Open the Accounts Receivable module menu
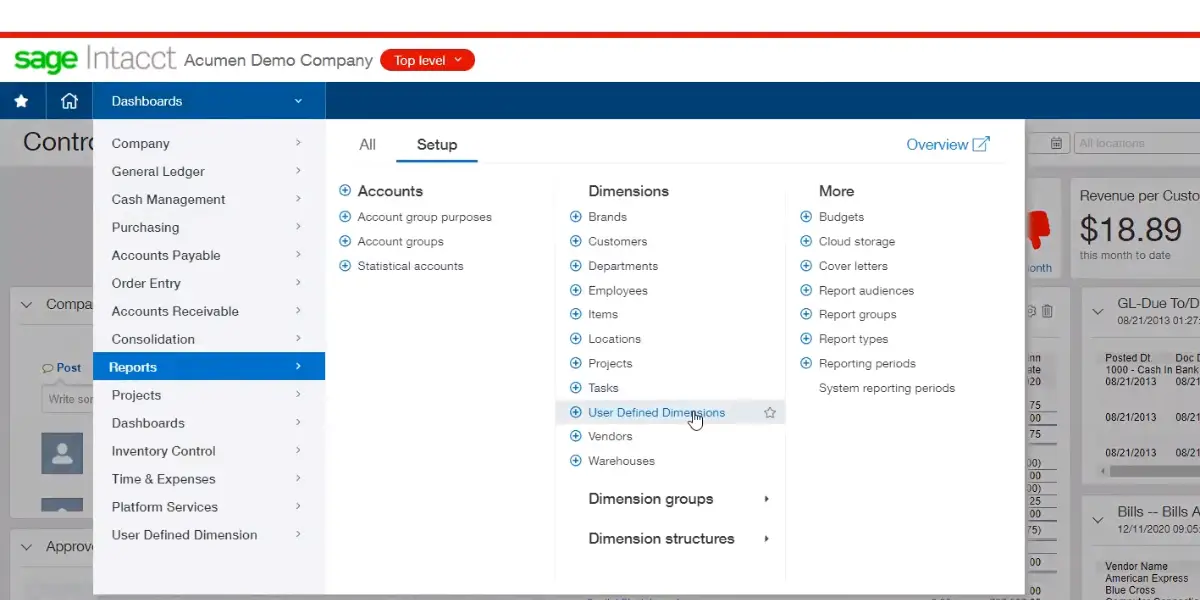 point(209,311)
